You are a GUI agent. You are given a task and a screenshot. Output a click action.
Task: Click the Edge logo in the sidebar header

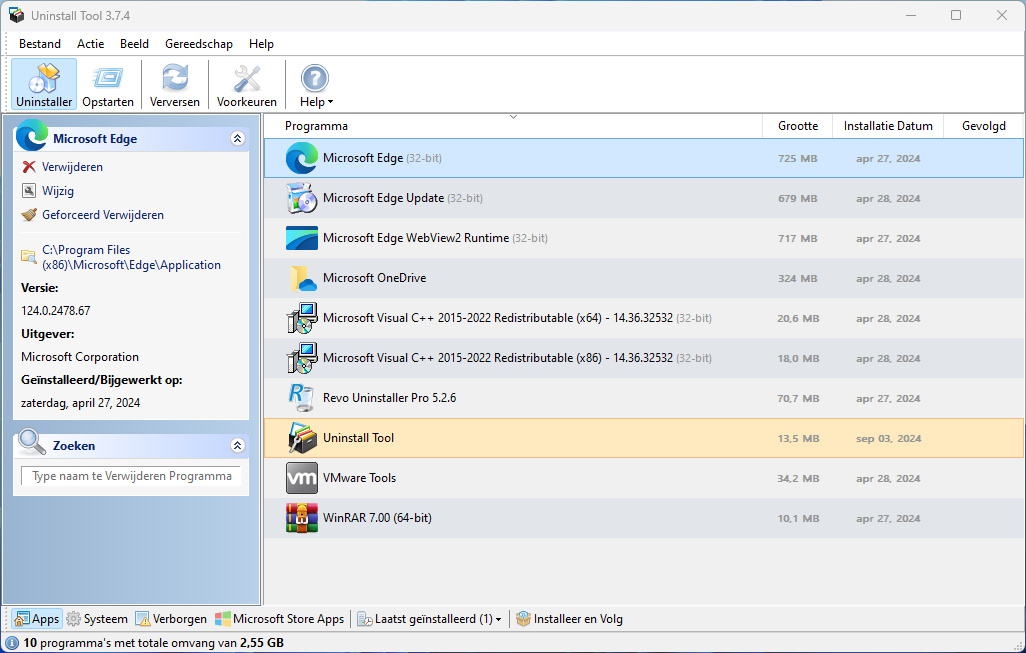(31, 135)
